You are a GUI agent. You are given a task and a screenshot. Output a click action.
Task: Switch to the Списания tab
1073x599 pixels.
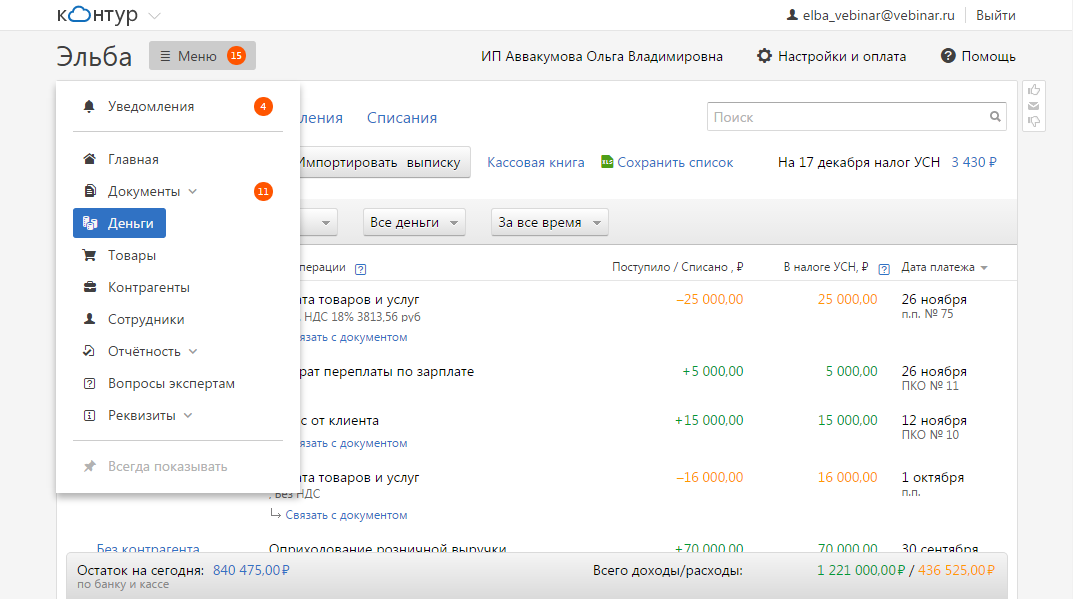(402, 118)
